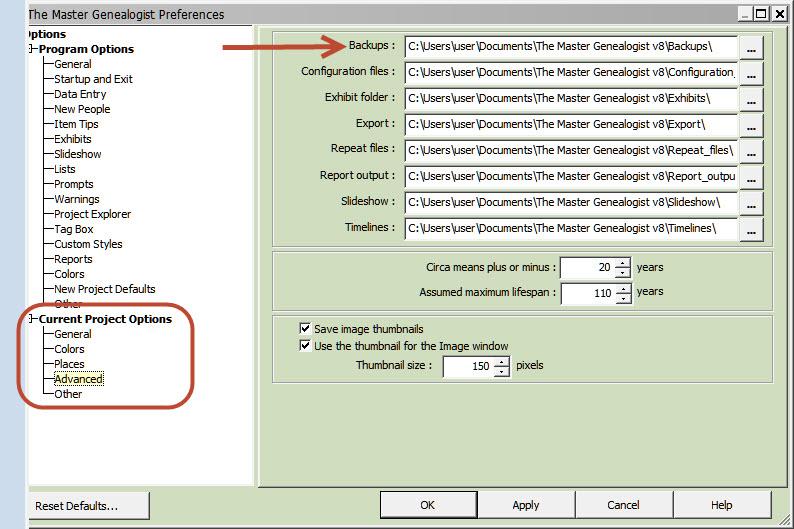This screenshot has height=529, width=794.
Task: Edit the Exhibit folder path field
Action: [571, 99]
